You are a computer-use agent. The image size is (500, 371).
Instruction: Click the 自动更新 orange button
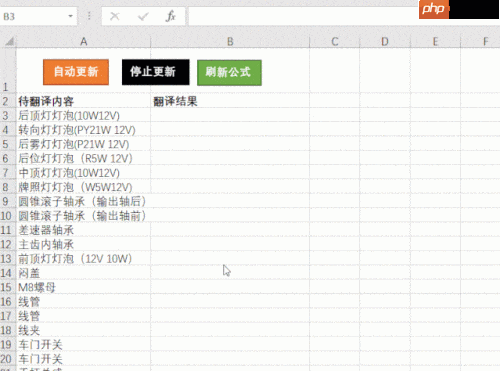[76, 72]
